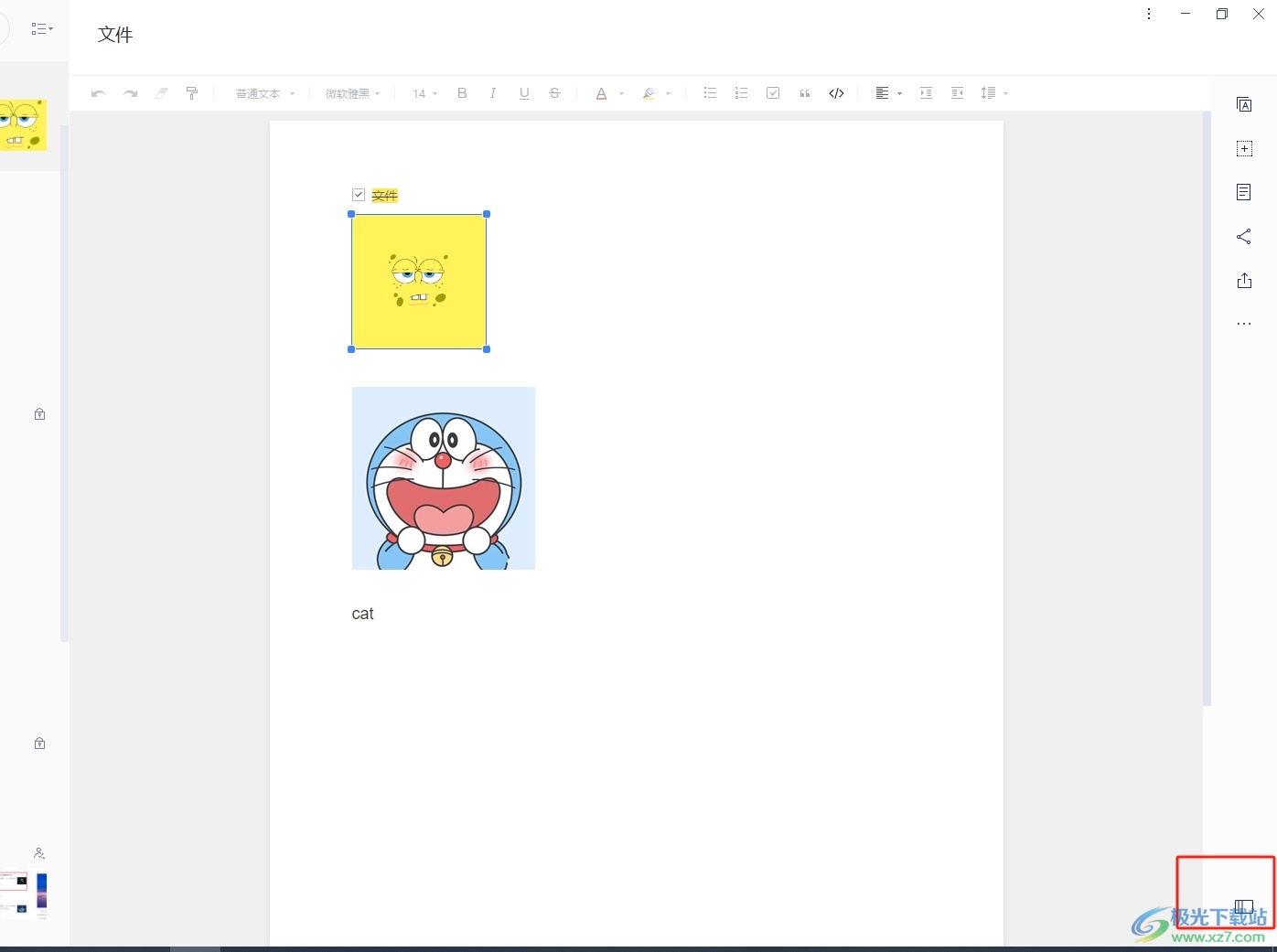This screenshot has height=952, width=1277.
Task: Open outline list view dropdown at top-left
Action: [x=42, y=29]
